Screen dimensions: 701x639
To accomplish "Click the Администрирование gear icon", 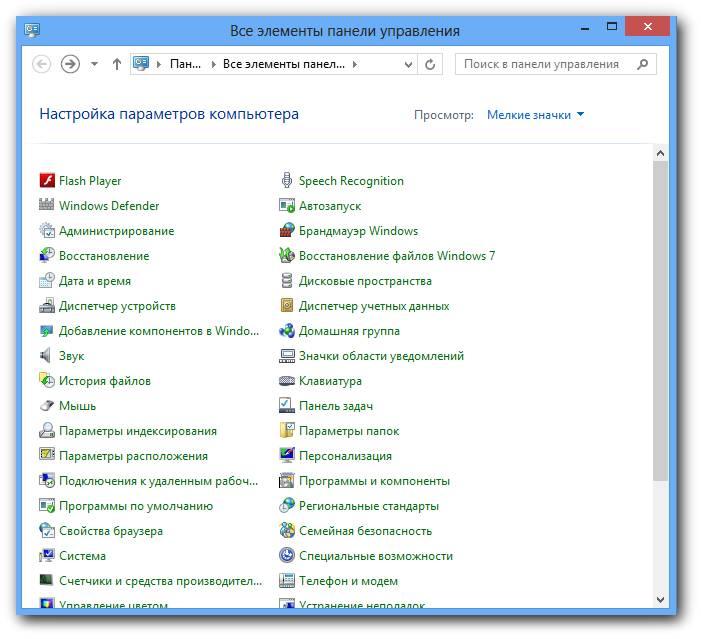I will coord(47,231).
